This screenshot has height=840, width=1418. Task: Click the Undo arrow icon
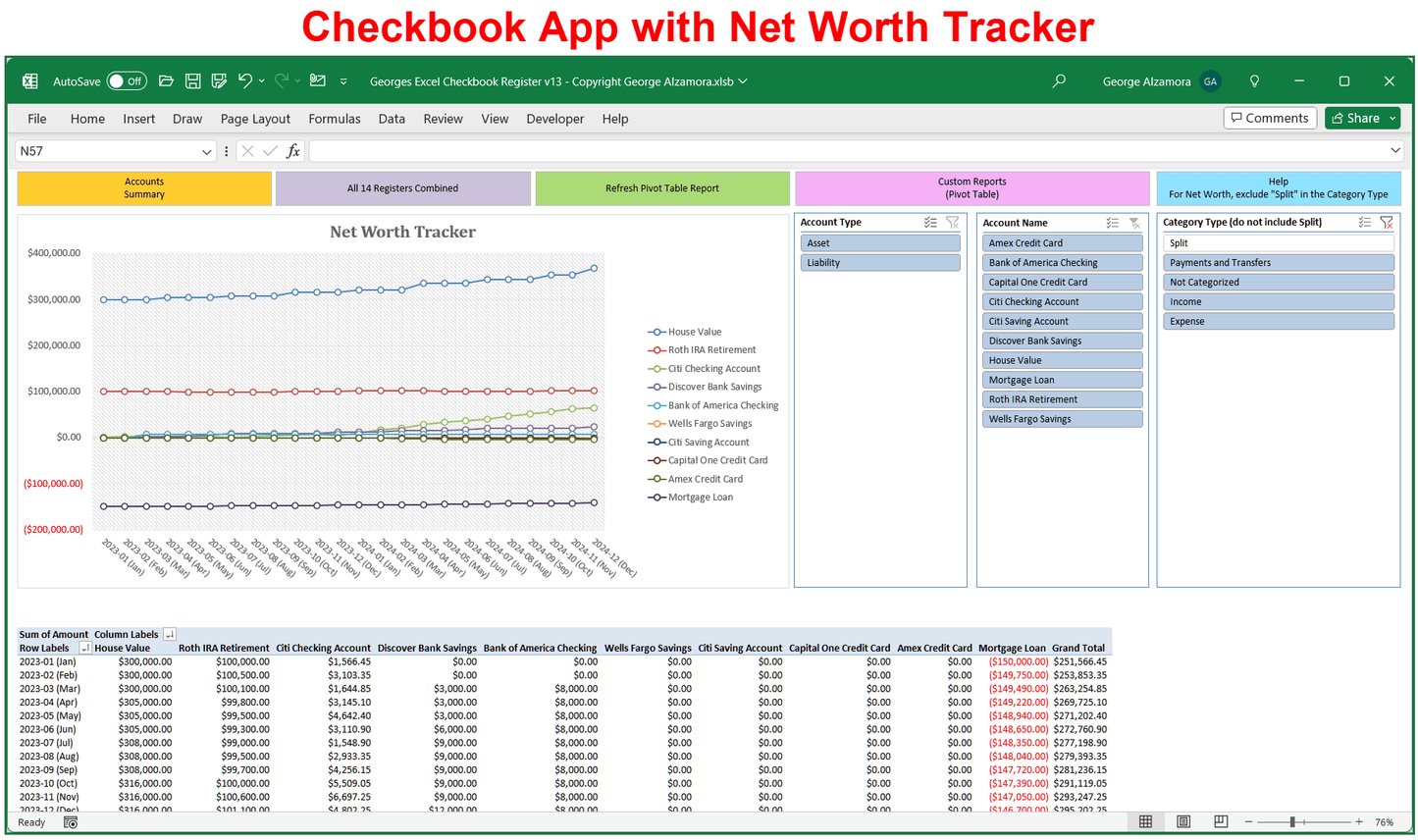click(245, 81)
